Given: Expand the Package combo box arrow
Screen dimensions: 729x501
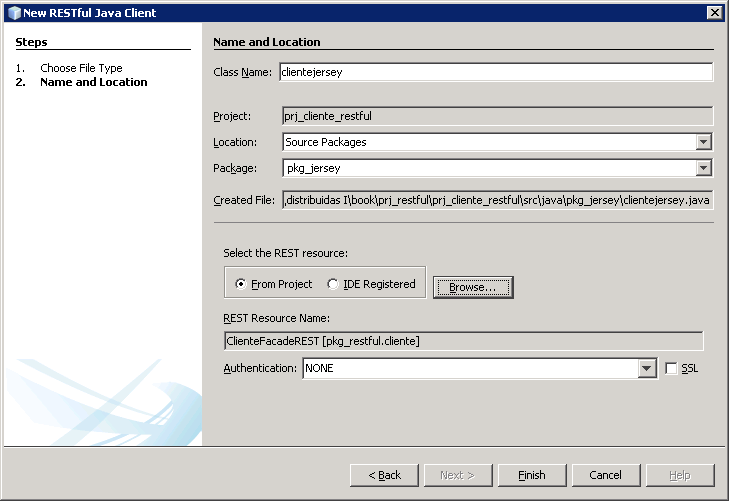Looking at the screenshot, I should [x=704, y=168].
